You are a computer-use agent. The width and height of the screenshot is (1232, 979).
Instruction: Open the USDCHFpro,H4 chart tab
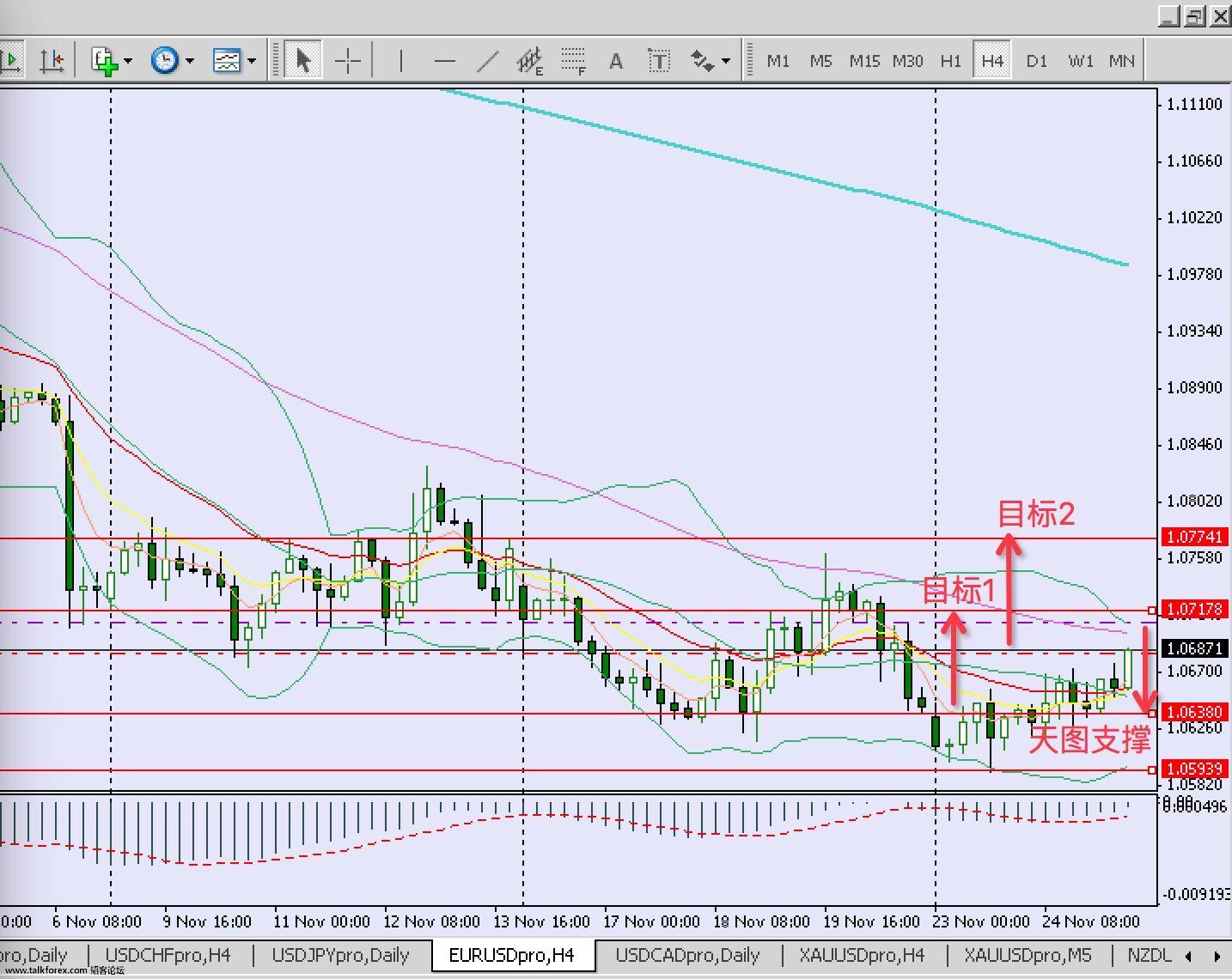click(168, 955)
